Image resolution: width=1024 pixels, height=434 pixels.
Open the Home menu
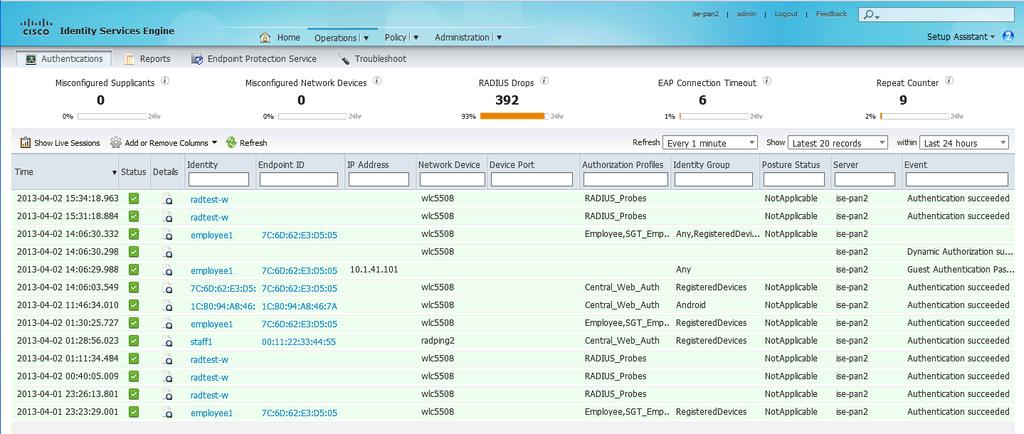[280, 38]
